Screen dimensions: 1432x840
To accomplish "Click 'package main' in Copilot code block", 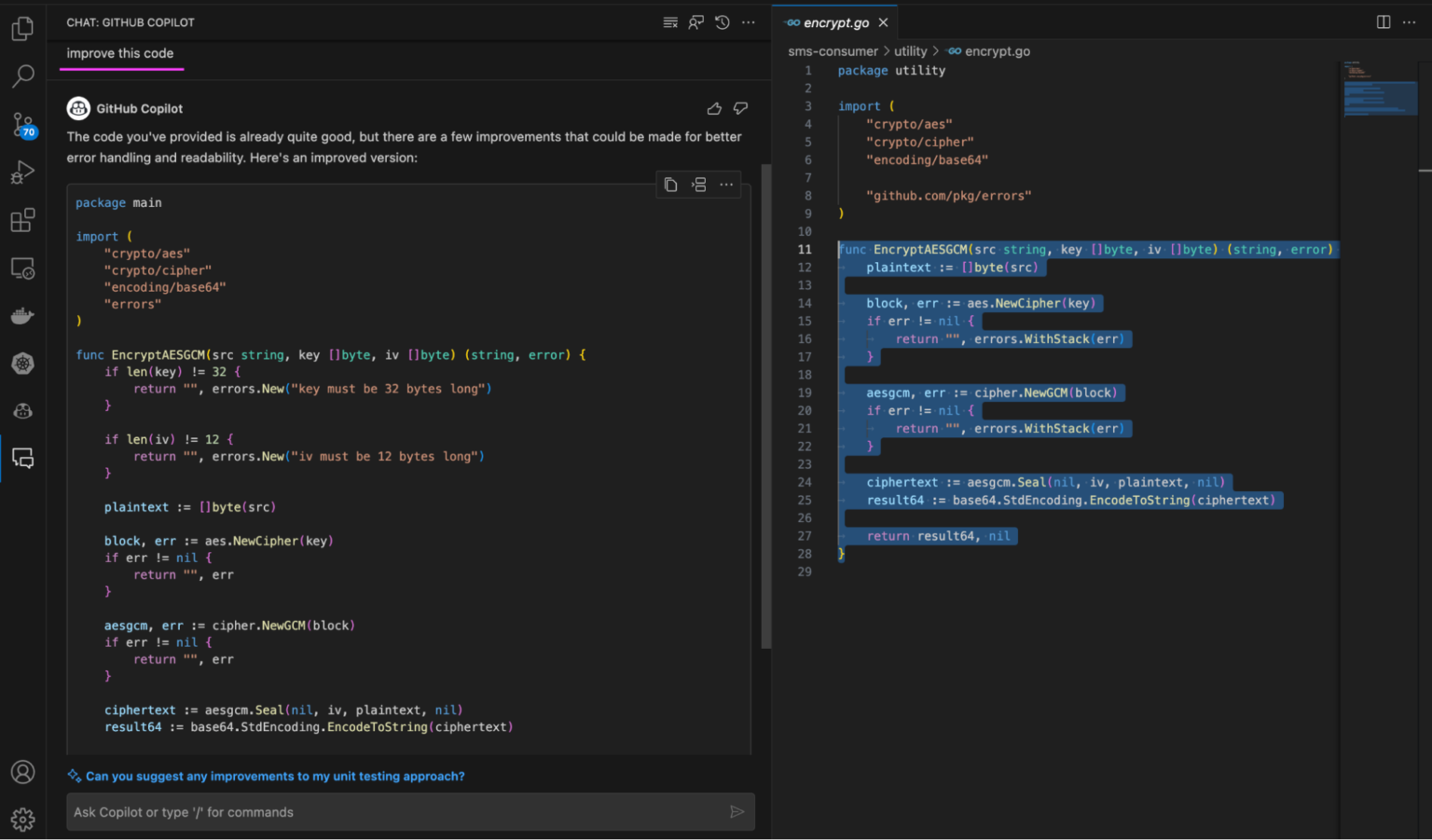I will tap(118, 202).
